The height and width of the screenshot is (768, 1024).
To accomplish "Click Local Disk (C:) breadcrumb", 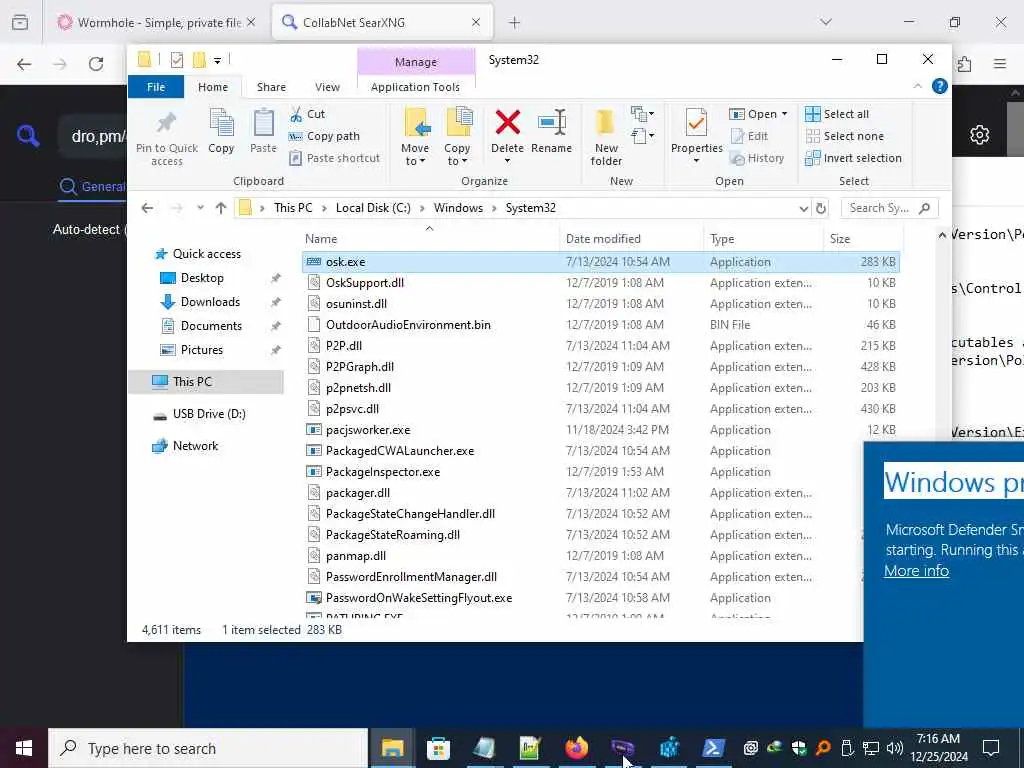I will (x=373, y=208).
